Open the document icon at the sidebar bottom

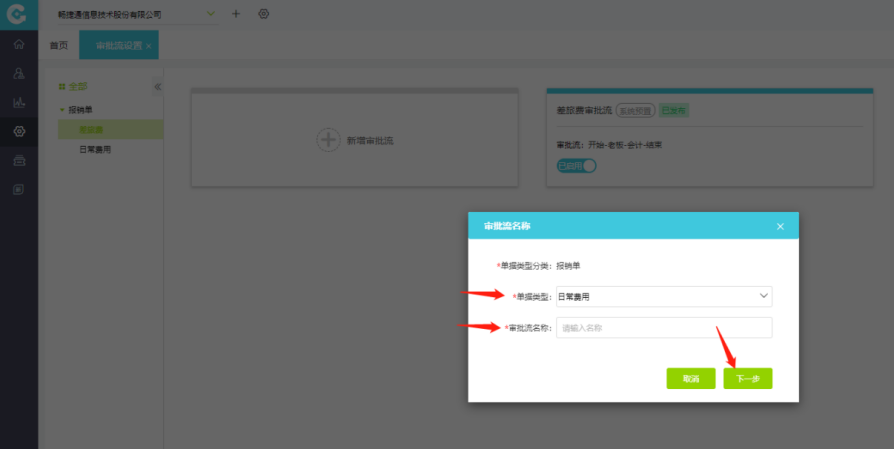coord(19,189)
